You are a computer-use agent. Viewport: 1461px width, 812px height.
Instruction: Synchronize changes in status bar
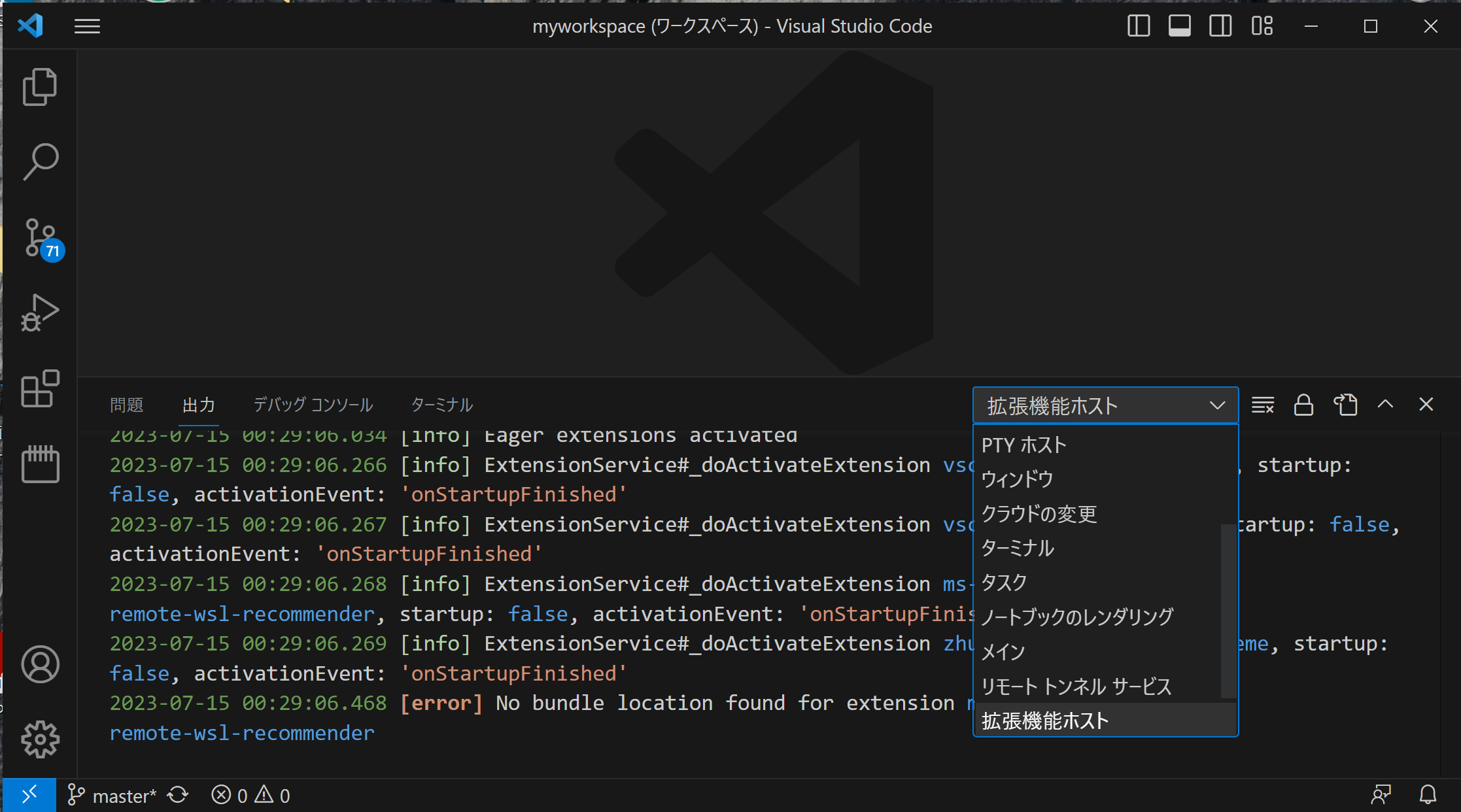pyautogui.click(x=178, y=796)
